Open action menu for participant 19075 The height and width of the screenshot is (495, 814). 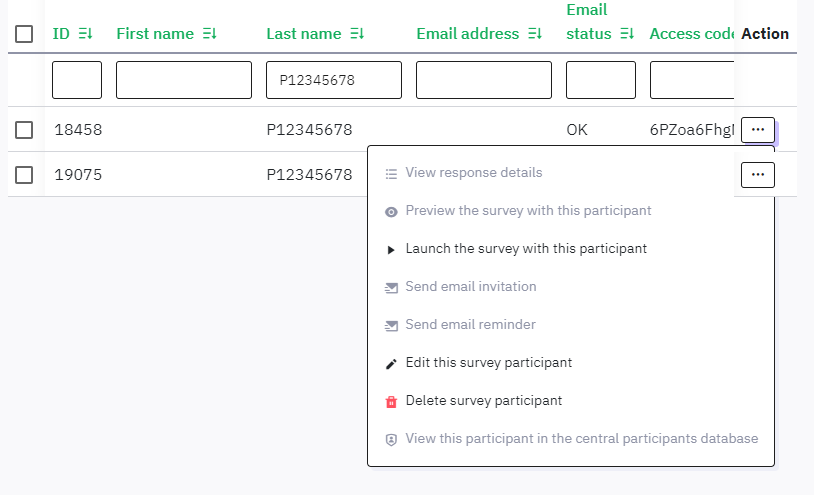[757, 175]
